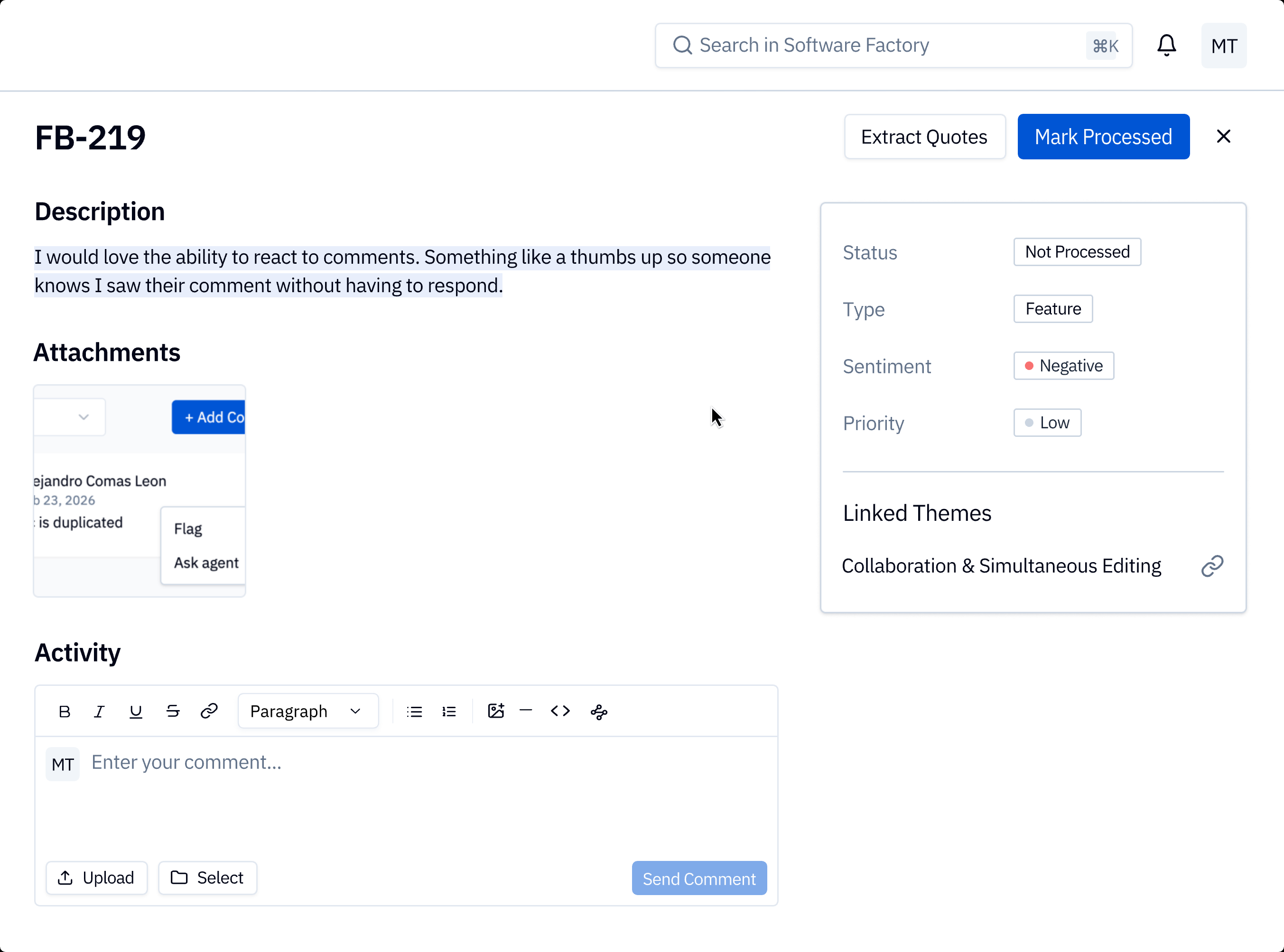
Task: Insert a code block
Action: click(560, 711)
